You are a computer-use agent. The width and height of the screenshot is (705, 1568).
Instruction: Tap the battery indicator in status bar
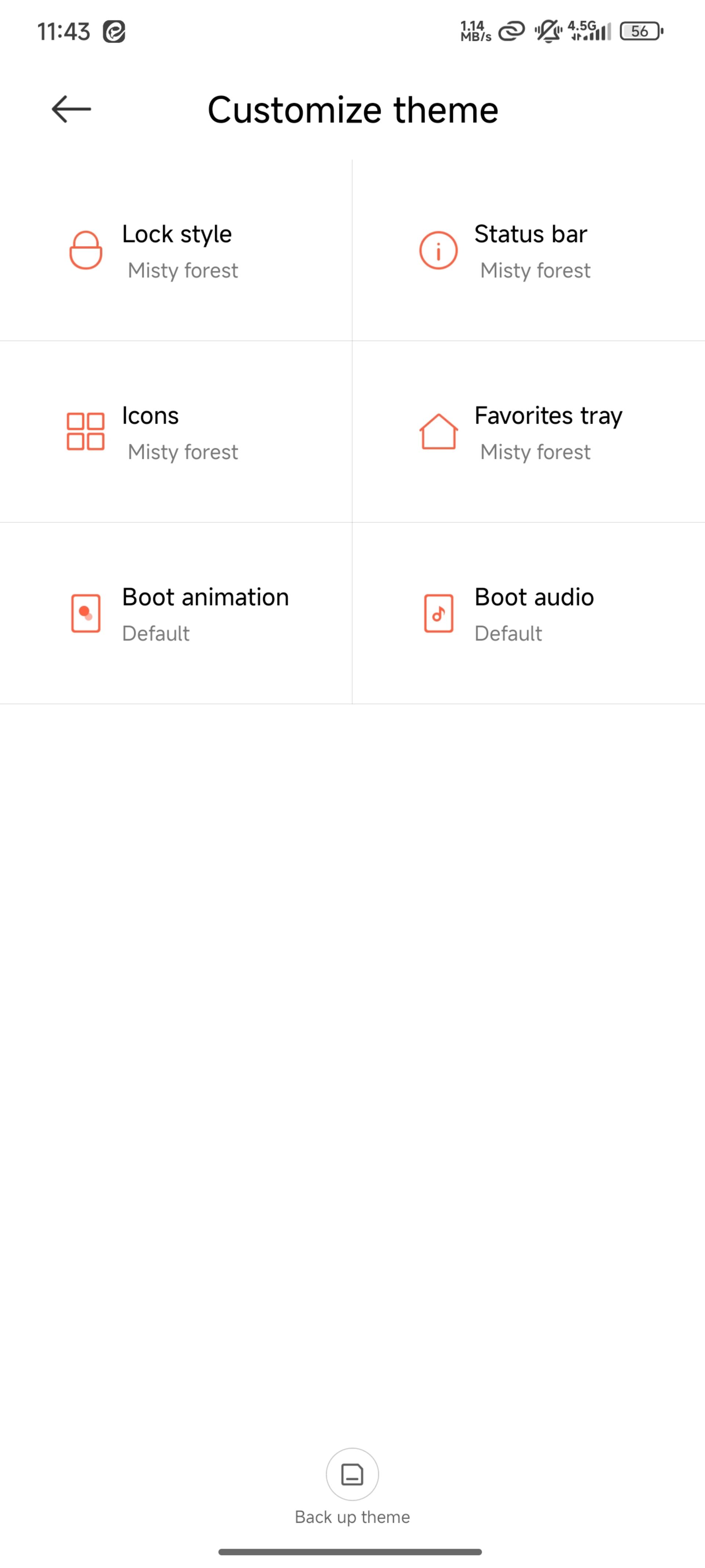pos(641,31)
